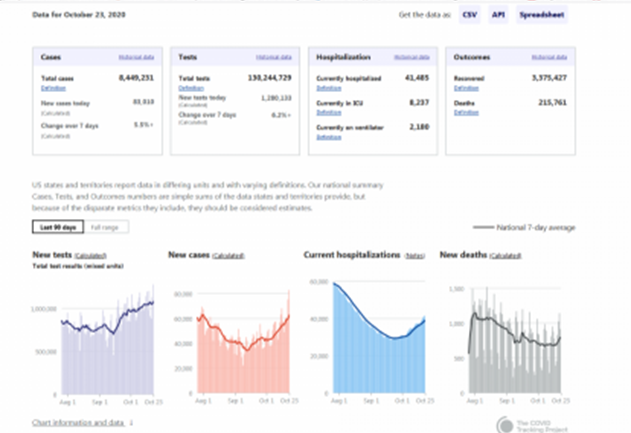Click the down arrow beside Chart information
Screen dimensions: 631x433
132,423
